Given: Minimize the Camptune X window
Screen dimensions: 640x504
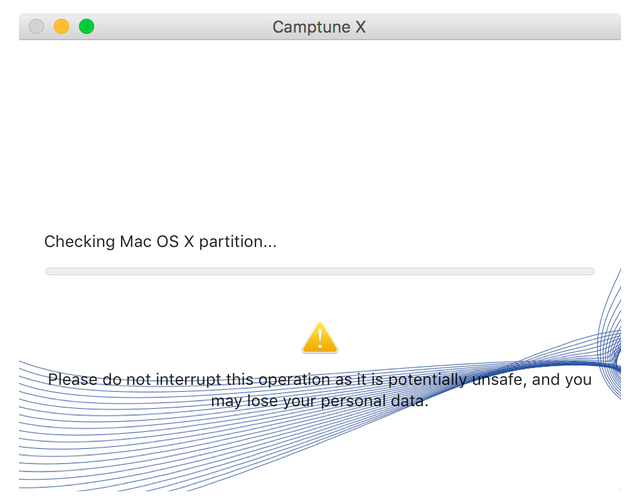Looking at the screenshot, I should pyautogui.click(x=61, y=27).
